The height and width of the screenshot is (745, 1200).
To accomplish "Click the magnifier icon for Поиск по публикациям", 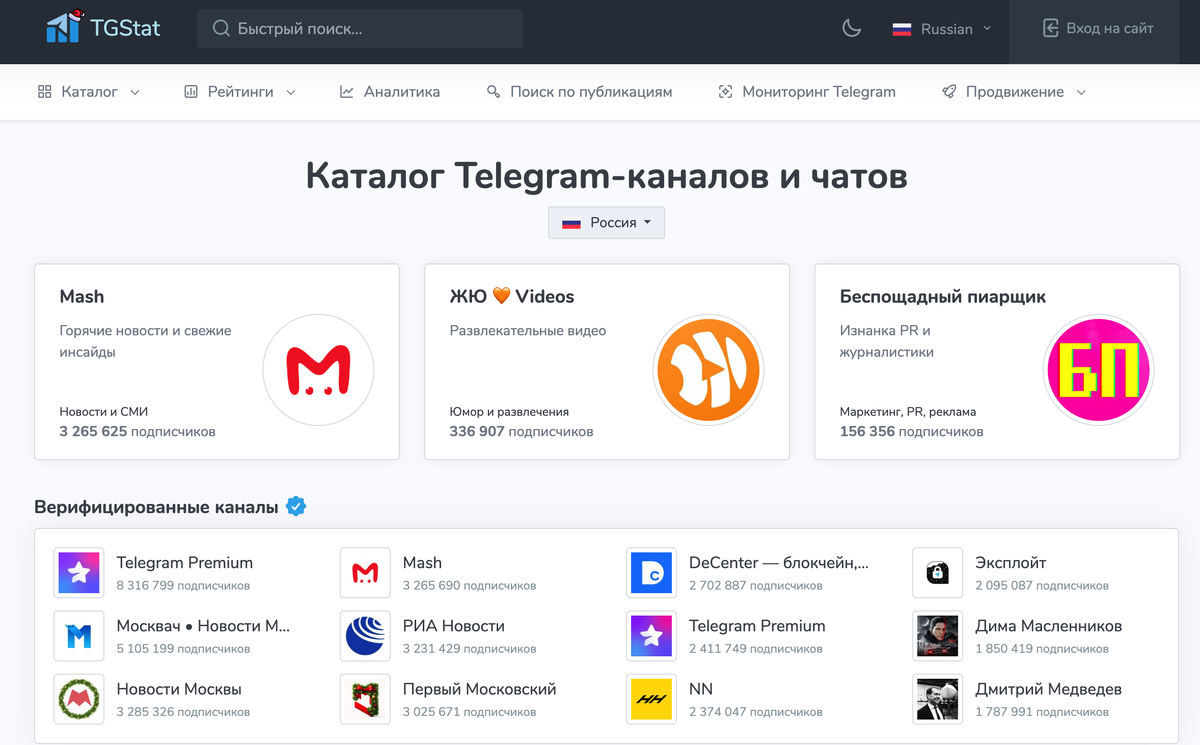I will pos(492,91).
